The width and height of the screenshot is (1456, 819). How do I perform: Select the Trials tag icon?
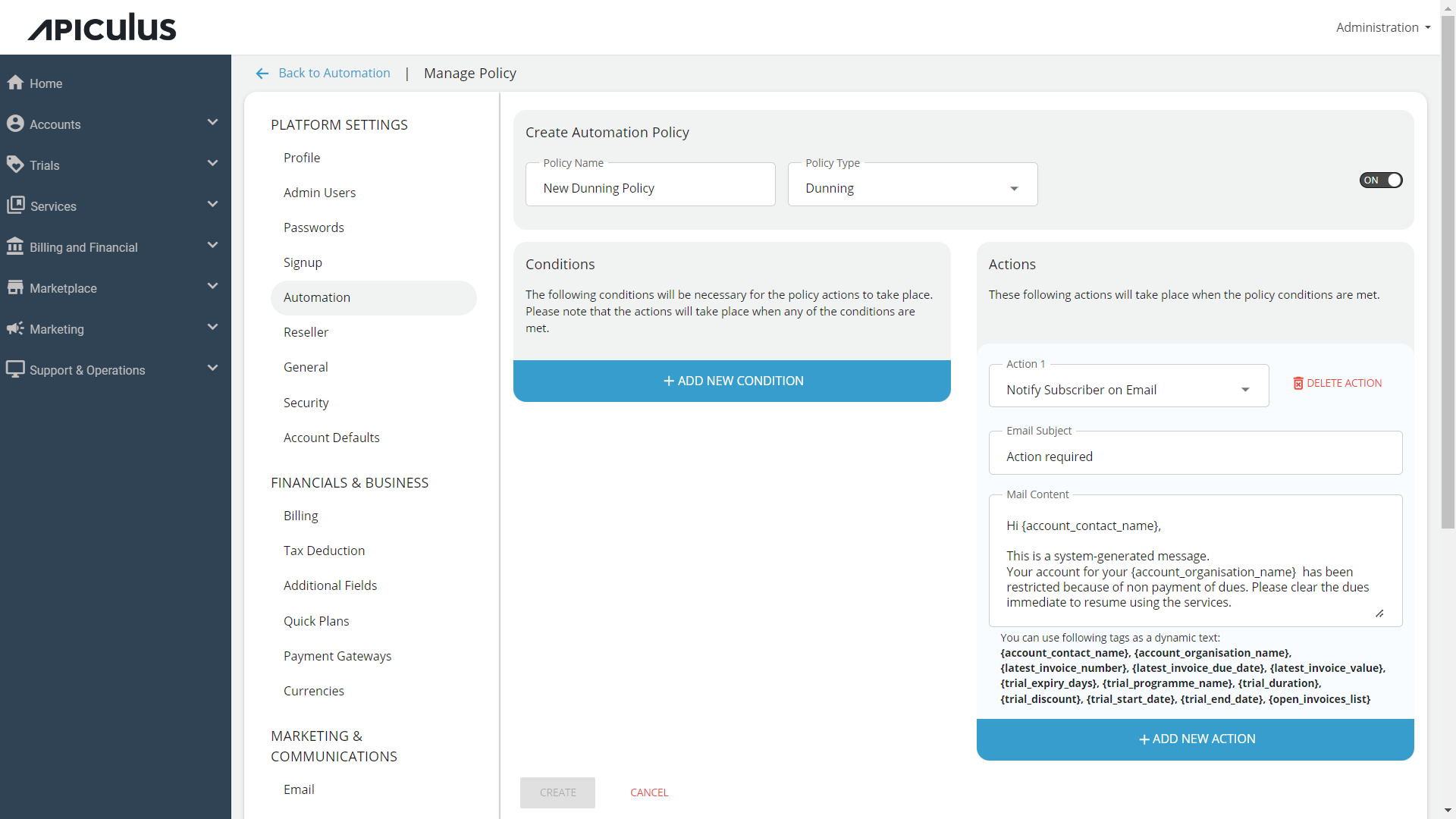pos(15,165)
